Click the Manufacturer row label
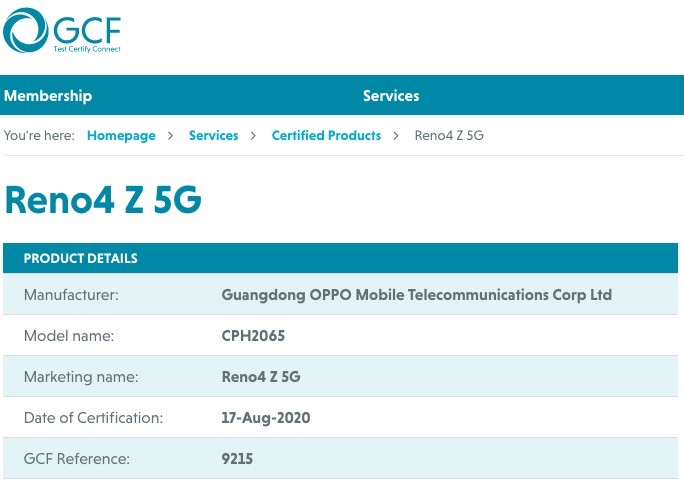 pyautogui.click(x=71, y=295)
